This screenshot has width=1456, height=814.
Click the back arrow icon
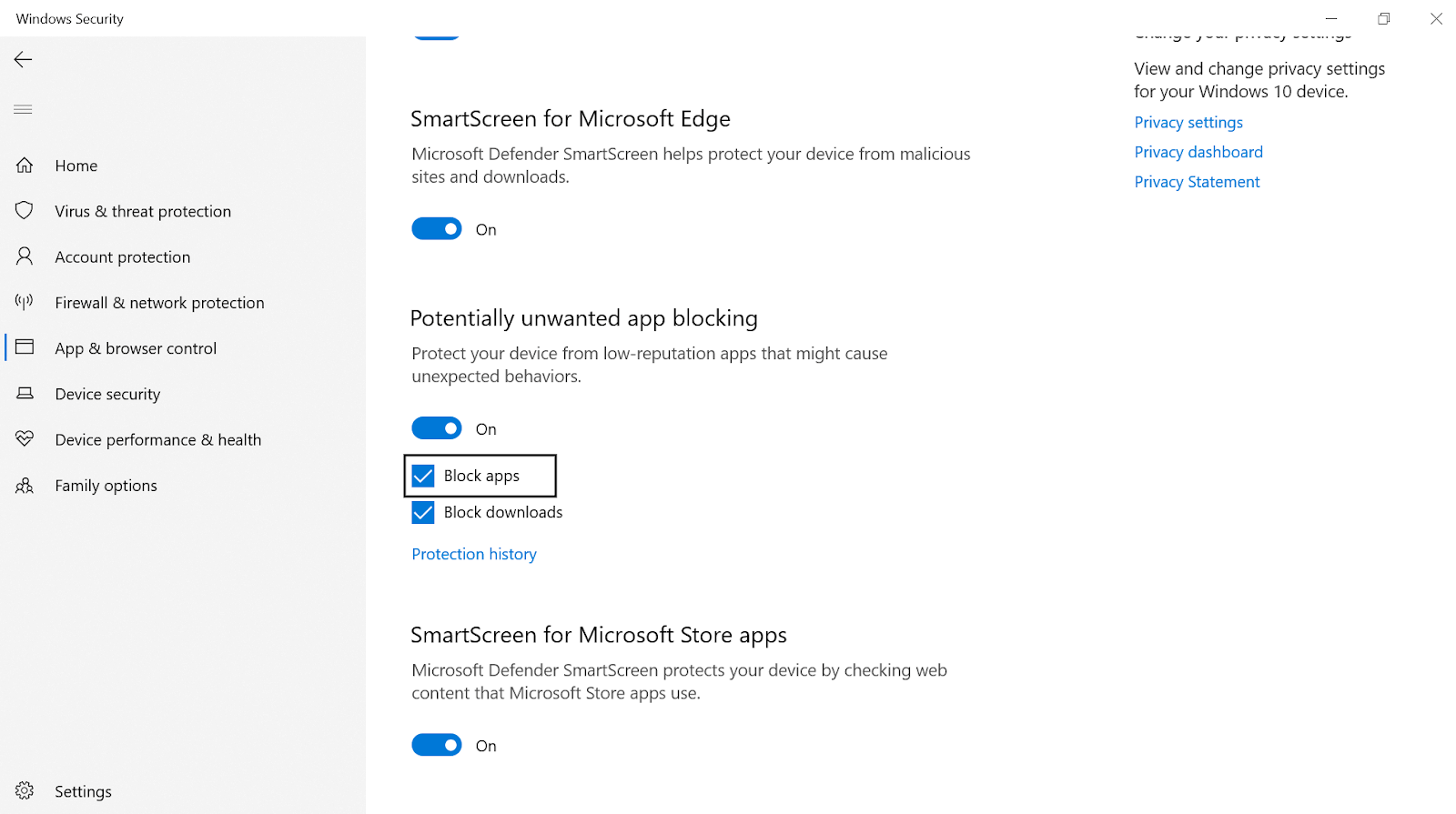[23, 60]
